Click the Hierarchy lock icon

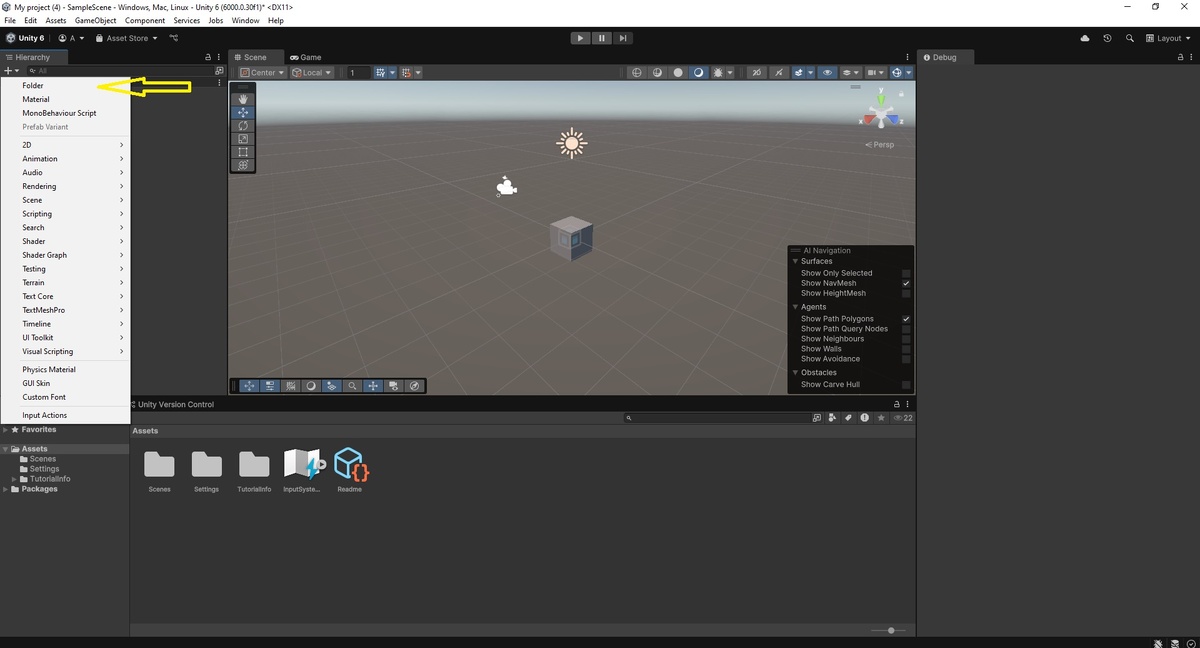tap(208, 57)
